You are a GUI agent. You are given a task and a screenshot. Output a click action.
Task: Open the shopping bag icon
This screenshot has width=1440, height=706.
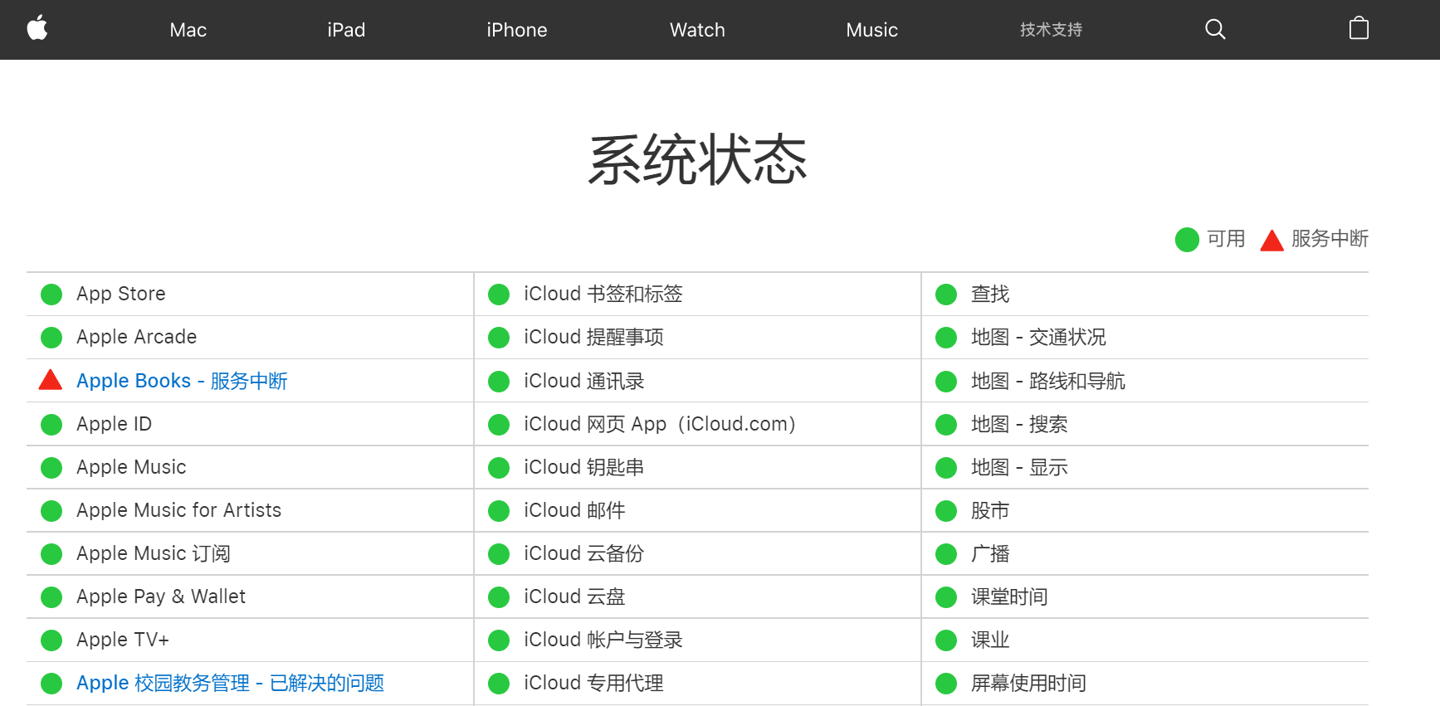pyautogui.click(x=1359, y=28)
